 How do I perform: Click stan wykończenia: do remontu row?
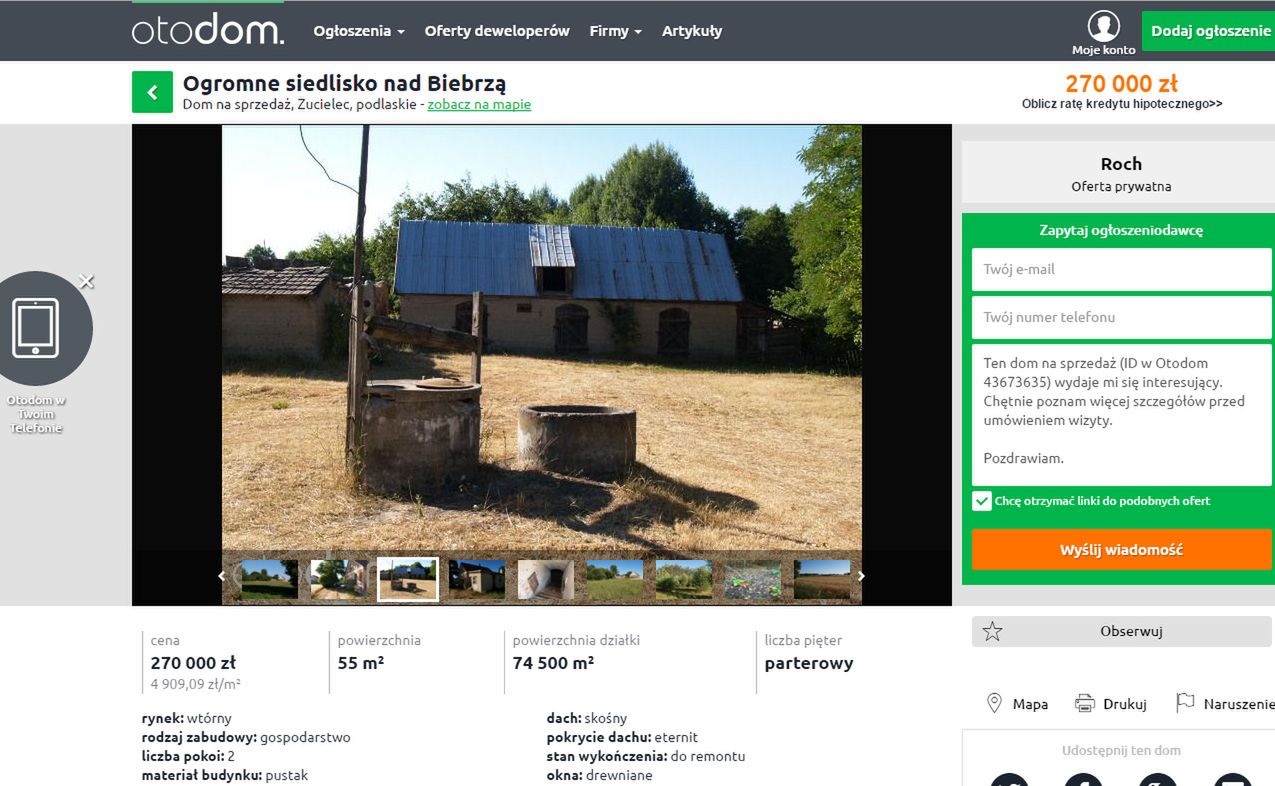[x=646, y=756]
